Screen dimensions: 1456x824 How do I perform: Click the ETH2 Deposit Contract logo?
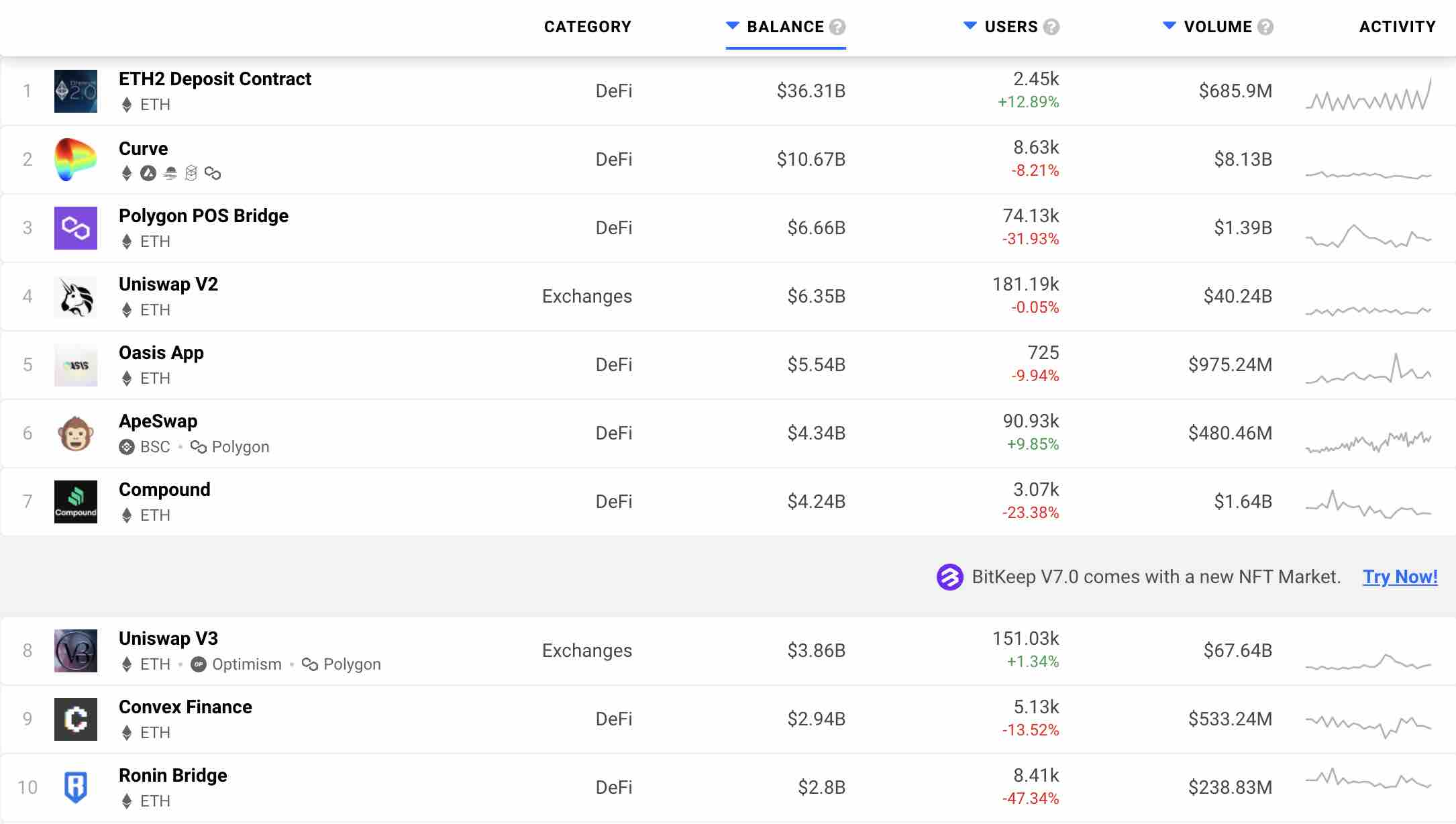(x=75, y=91)
